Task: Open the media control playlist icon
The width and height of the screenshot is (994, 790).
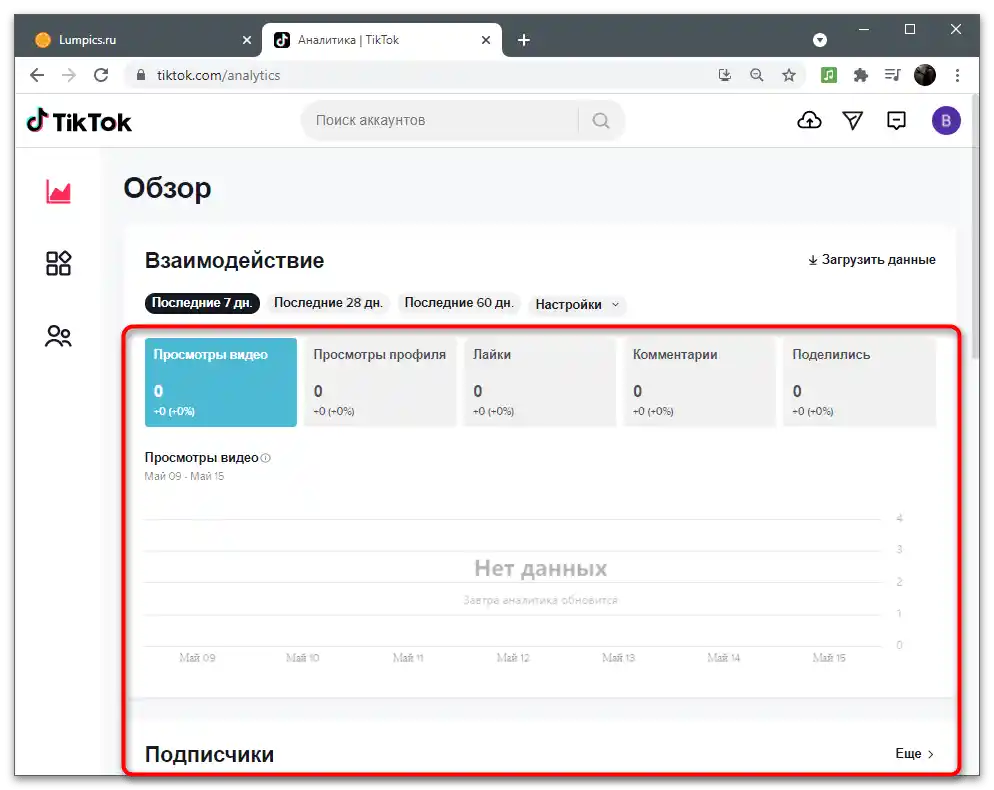Action: pyautogui.click(x=893, y=75)
